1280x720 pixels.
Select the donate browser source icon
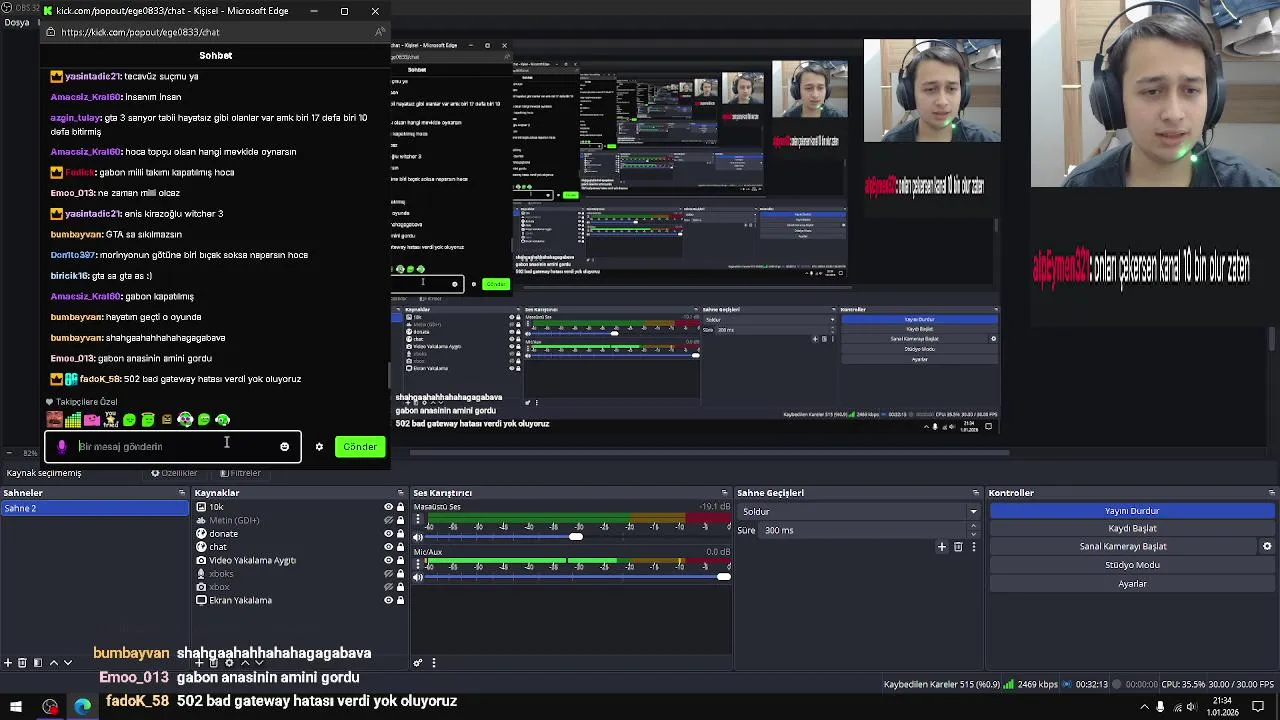click(x=201, y=534)
